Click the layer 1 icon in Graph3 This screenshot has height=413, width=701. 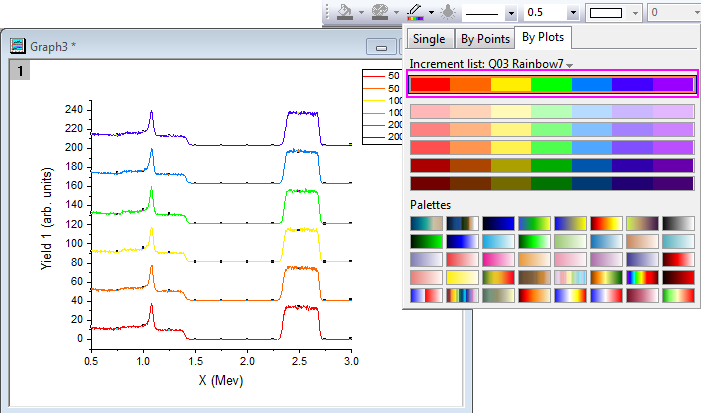[20, 71]
